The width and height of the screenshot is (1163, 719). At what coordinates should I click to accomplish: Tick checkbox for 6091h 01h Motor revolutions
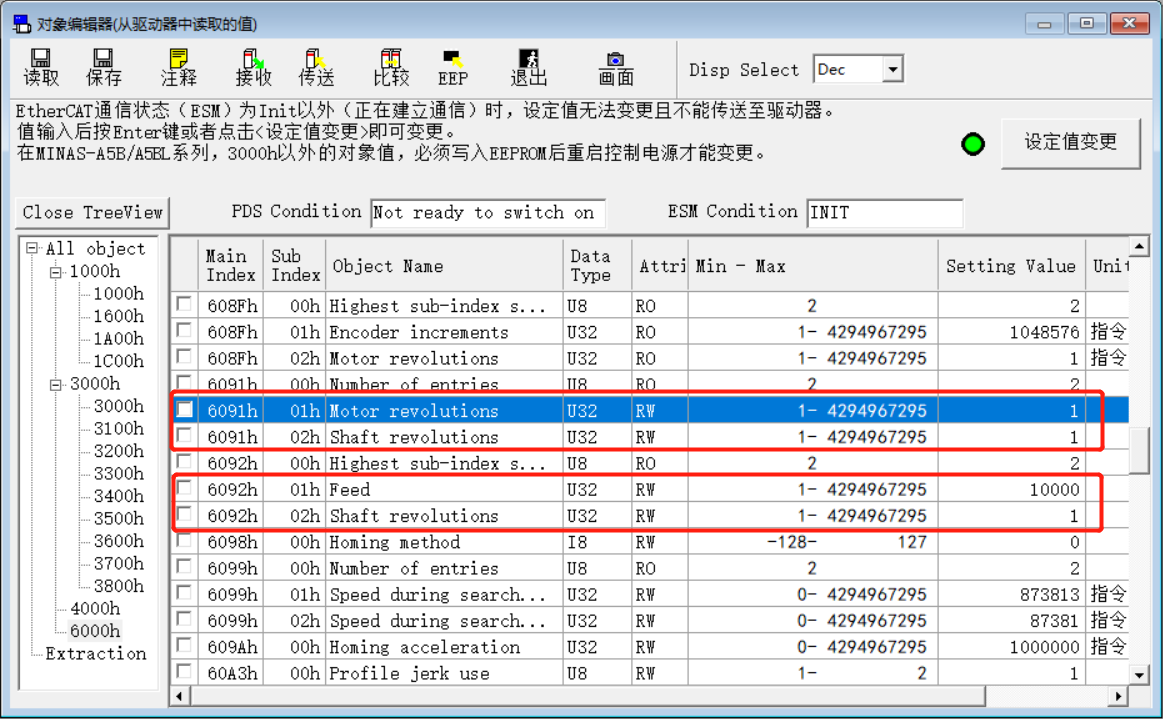(x=184, y=410)
